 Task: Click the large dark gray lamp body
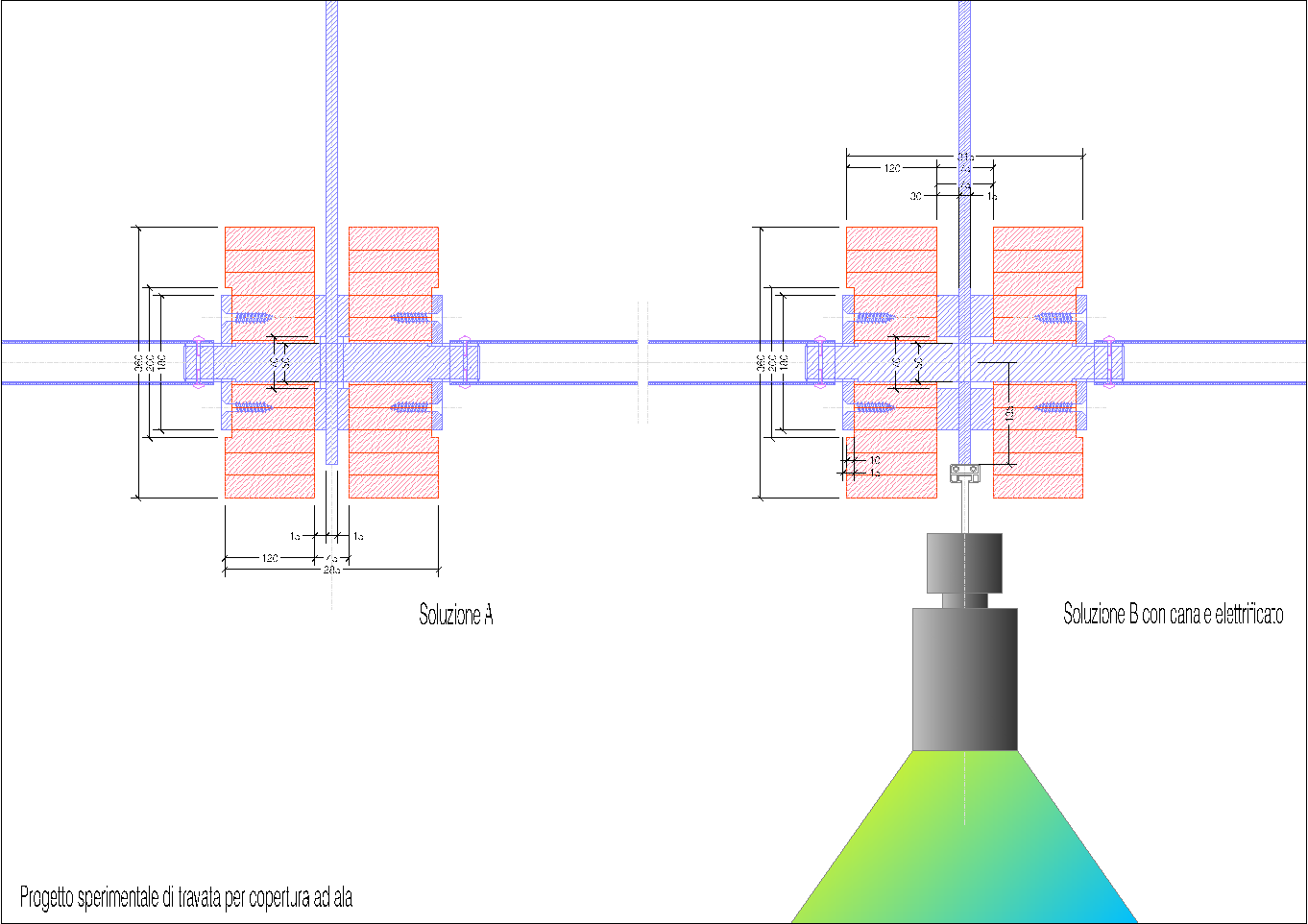964,679
